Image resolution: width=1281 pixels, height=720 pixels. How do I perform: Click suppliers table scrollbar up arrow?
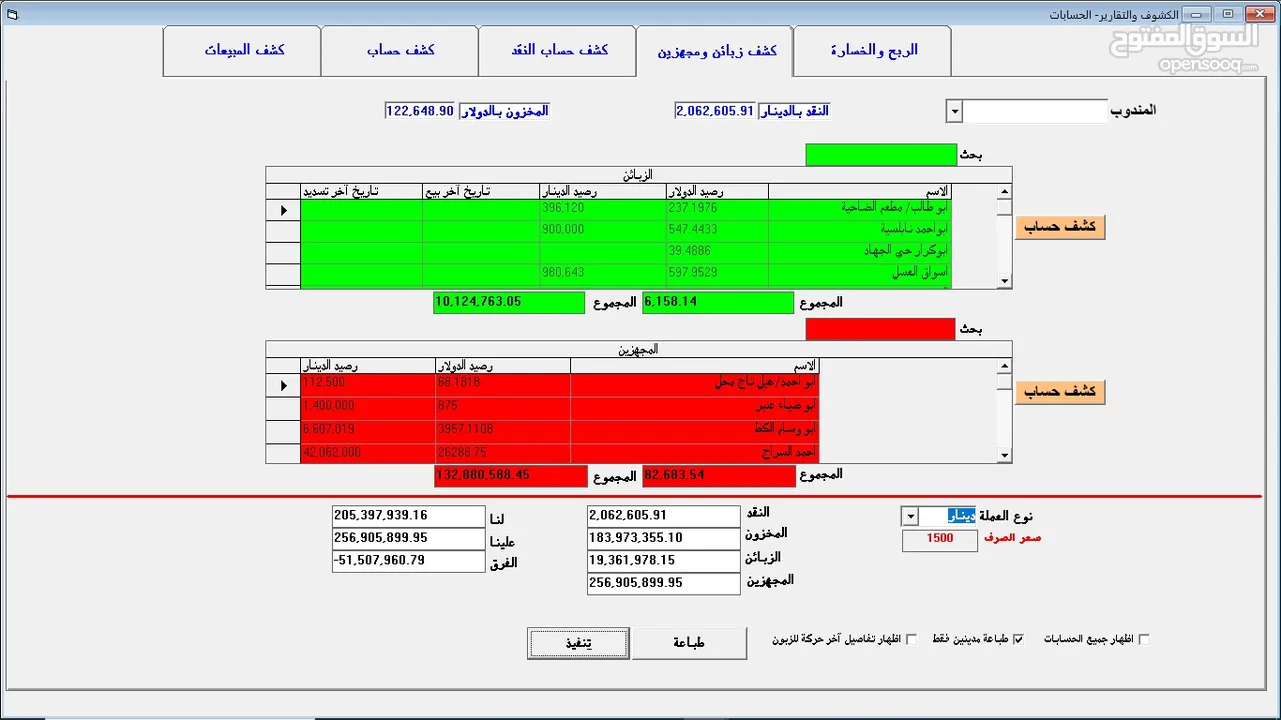(x=1004, y=366)
